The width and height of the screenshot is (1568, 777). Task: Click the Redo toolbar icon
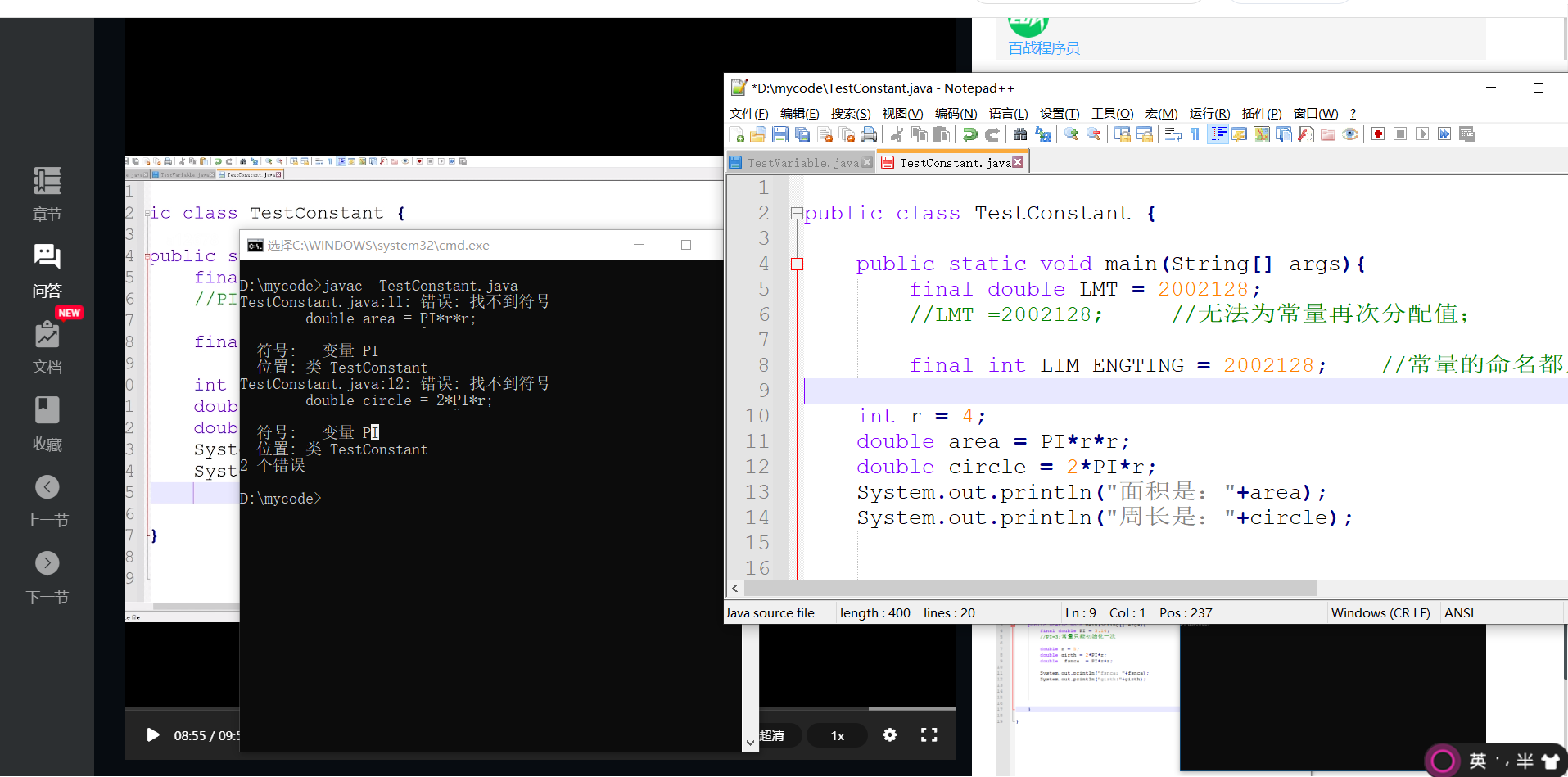[992, 134]
